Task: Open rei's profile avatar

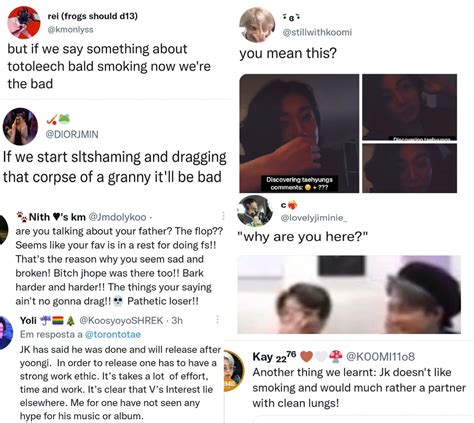Action: (24, 22)
